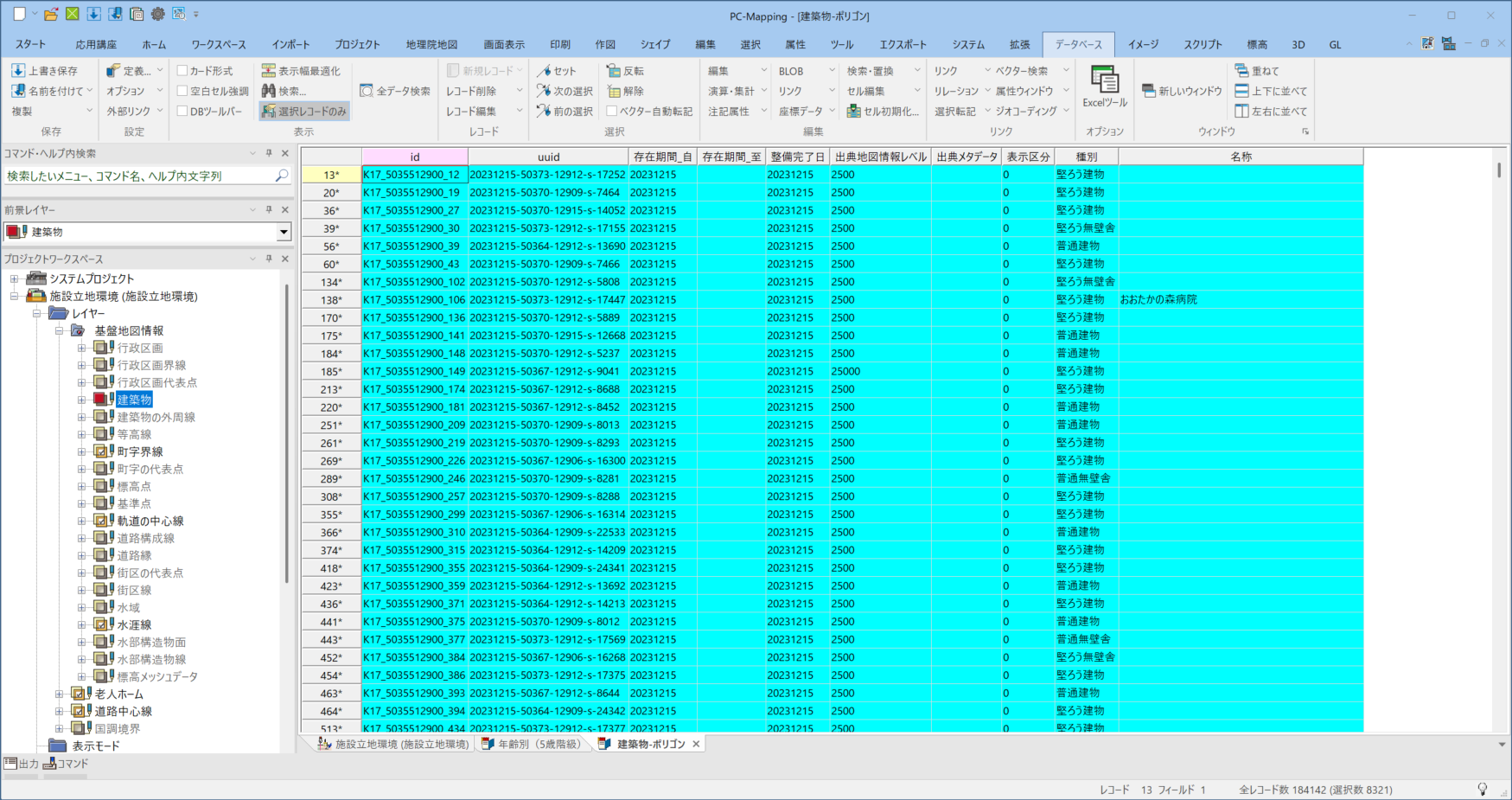Open the 前景レイヤー dropdown list
The width and height of the screenshot is (1512, 800).
(x=284, y=232)
